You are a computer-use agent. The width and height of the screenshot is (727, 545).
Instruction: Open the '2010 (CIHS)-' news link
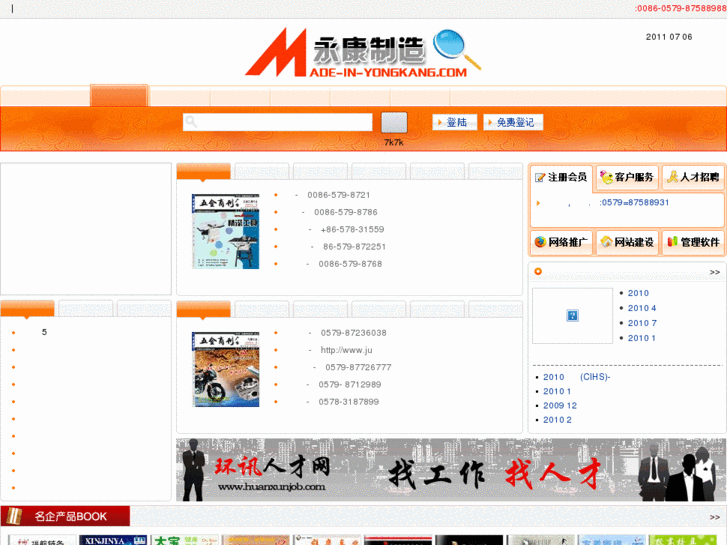coord(577,377)
